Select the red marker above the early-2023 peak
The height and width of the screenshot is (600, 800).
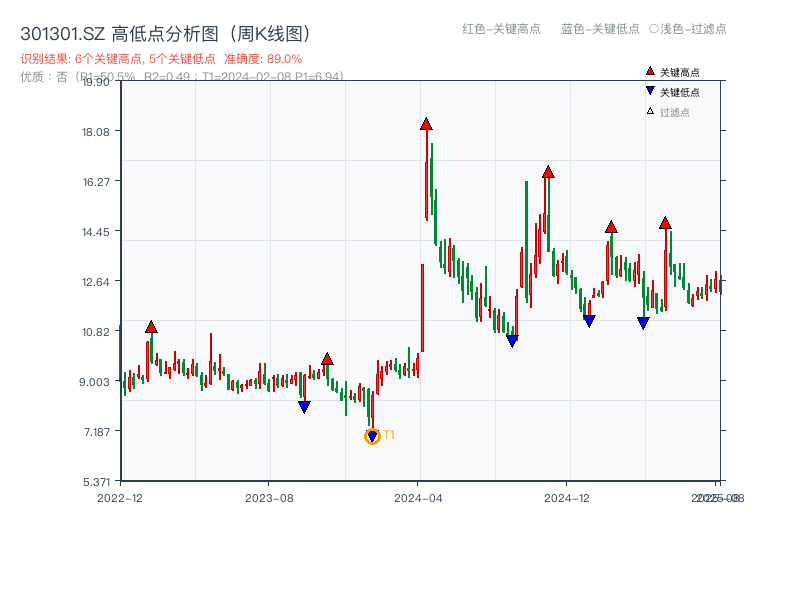pyautogui.click(x=150, y=325)
